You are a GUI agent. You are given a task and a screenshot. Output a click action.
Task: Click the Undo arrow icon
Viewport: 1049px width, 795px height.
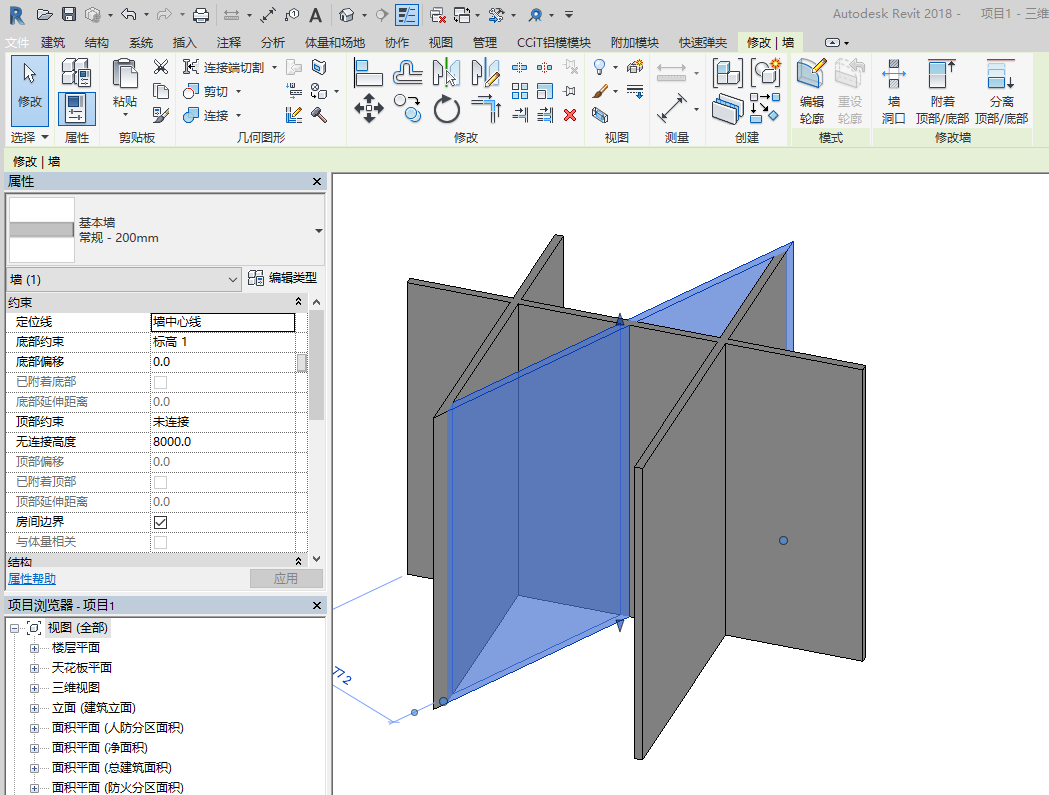point(129,15)
